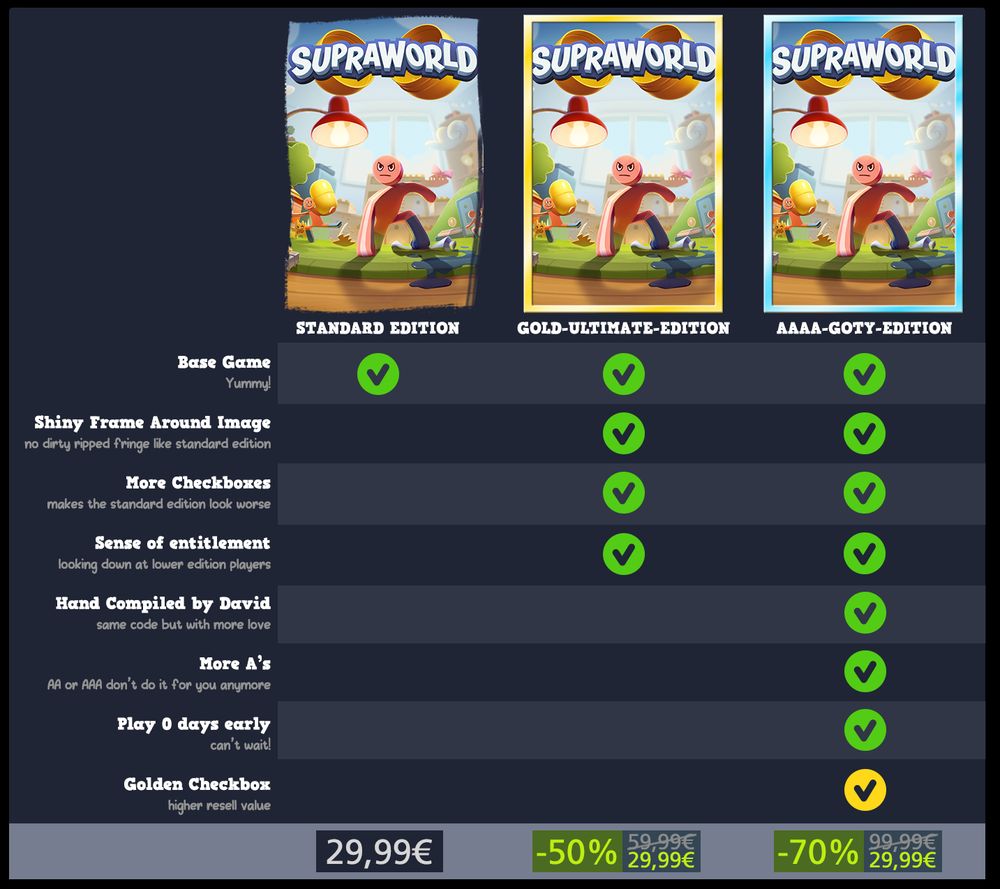
Task: Click the More Checkboxes feature label
Action: point(198,483)
